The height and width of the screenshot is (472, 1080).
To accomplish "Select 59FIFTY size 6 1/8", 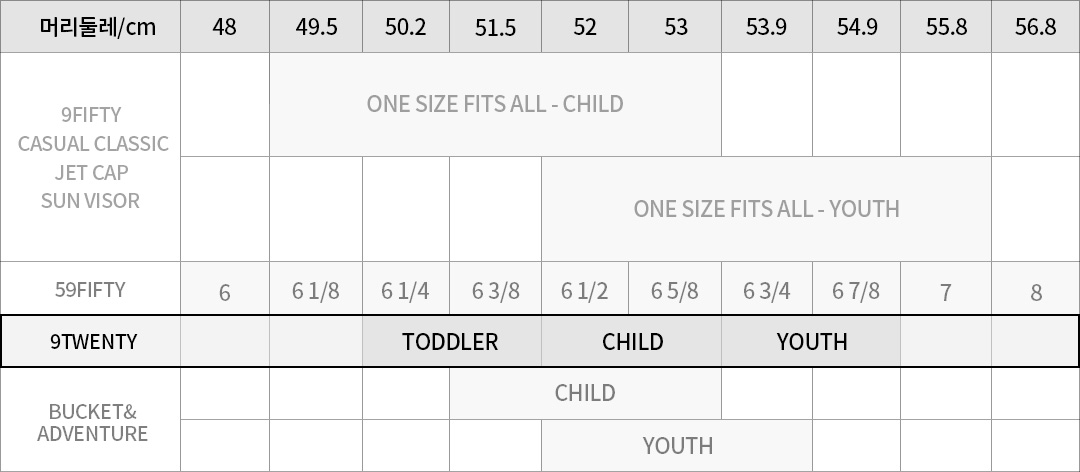I will tap(316, 291).
